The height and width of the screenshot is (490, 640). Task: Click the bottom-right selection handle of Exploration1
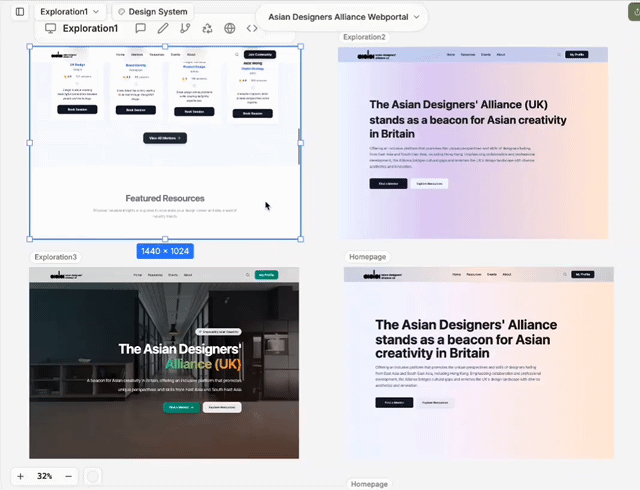[301, 239]
